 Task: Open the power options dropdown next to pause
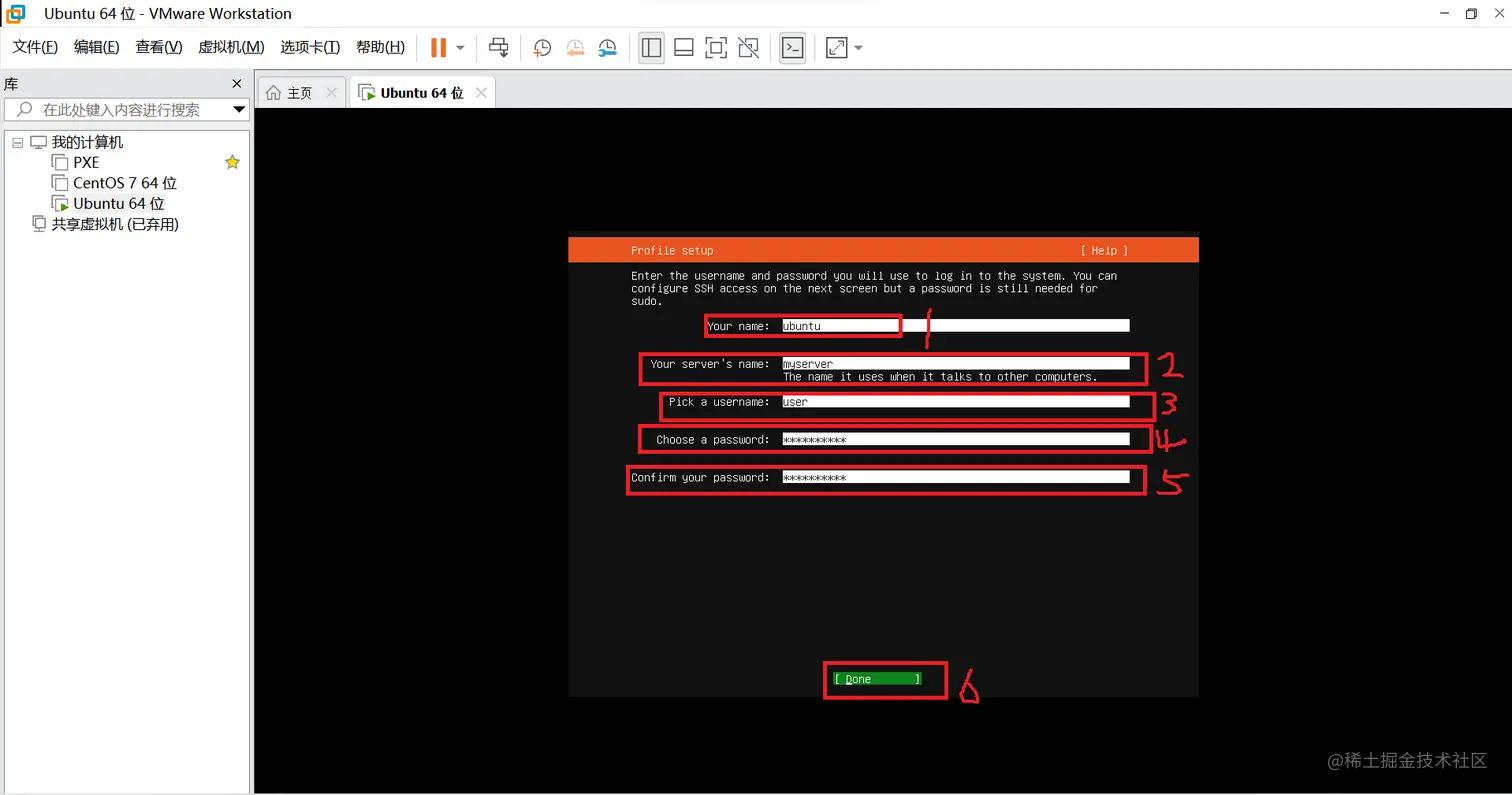[x=460, y=47]
